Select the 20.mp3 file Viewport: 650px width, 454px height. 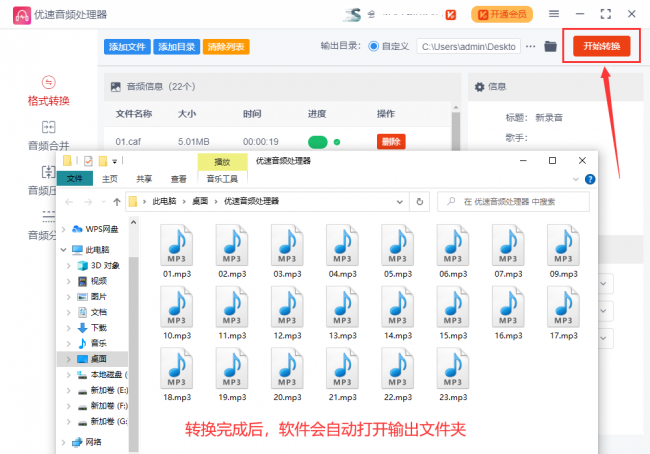tap(287, 375)
